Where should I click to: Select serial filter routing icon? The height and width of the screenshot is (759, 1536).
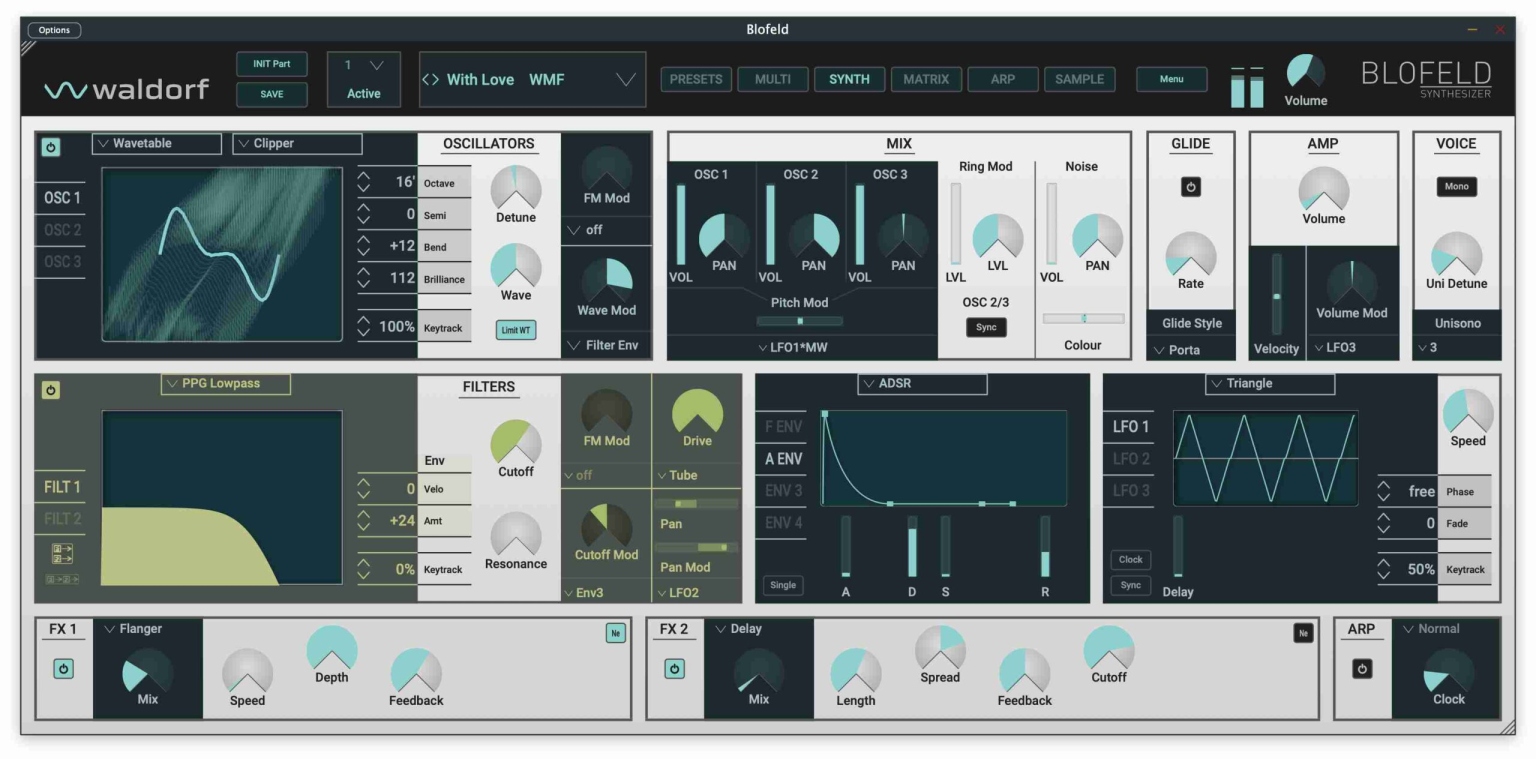click(x=62, y=580)
